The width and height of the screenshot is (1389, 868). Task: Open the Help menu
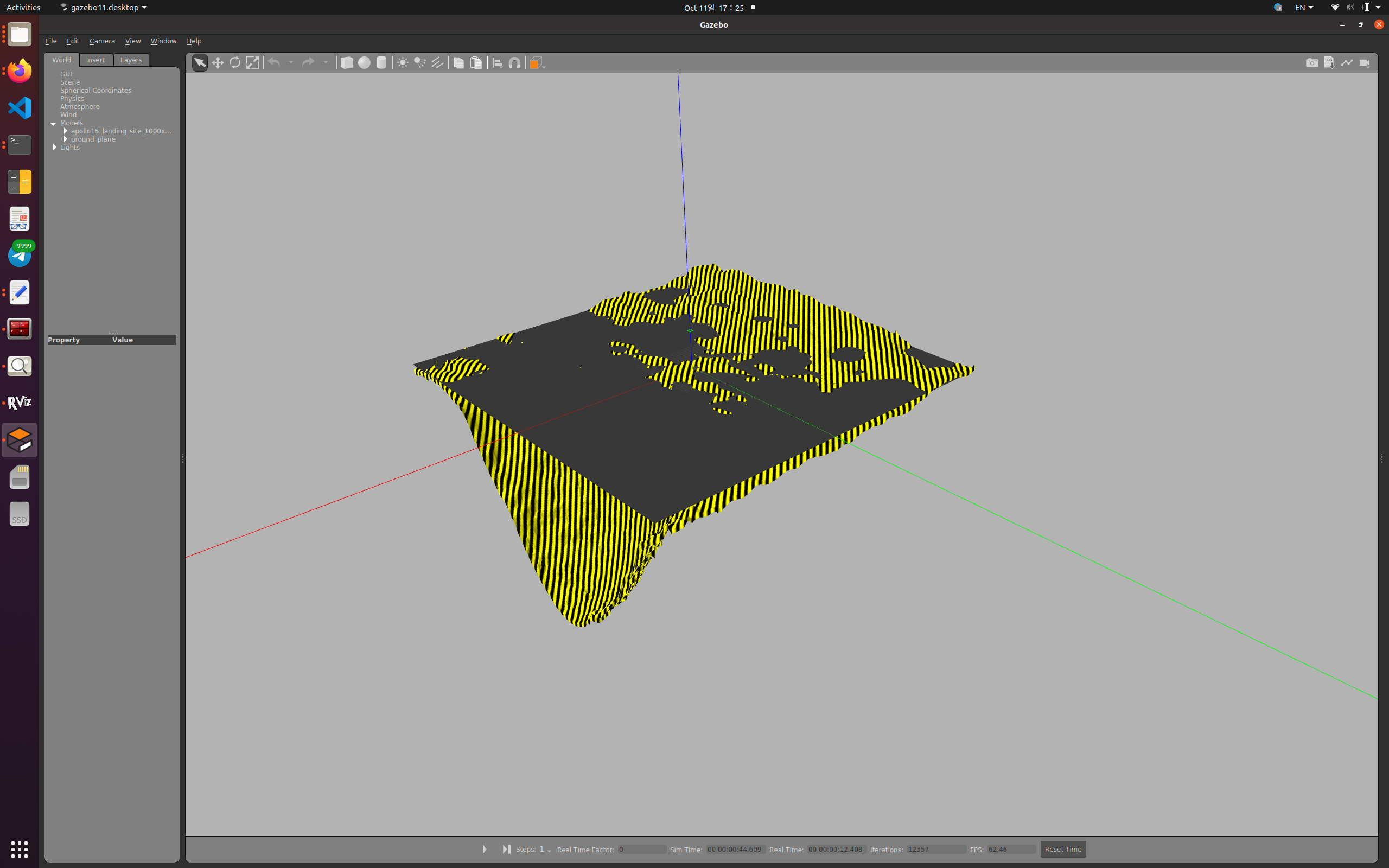[194, 41]
